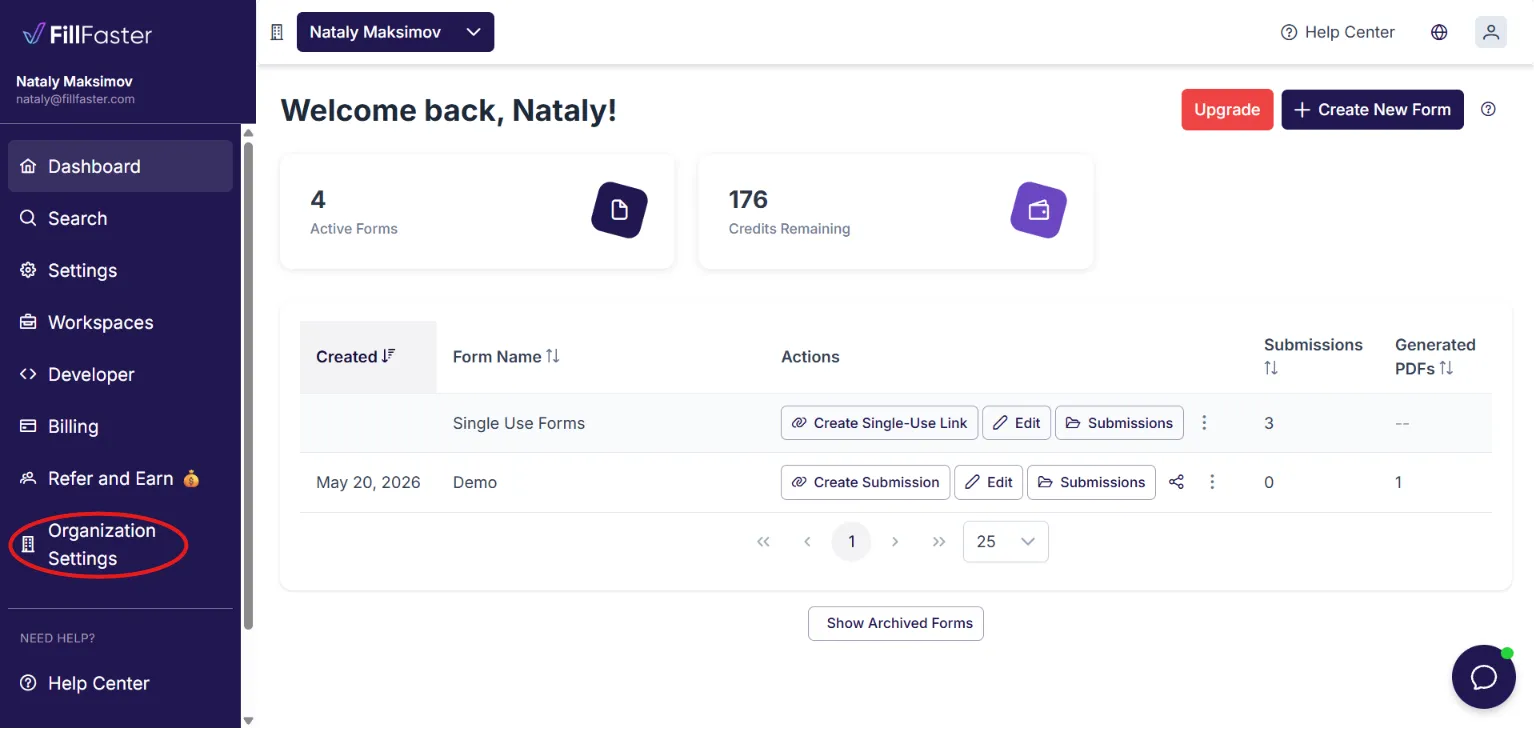Click the 4 Active Forms card
The width and height of the screenshot is (1534, 729).
[477, 211]
